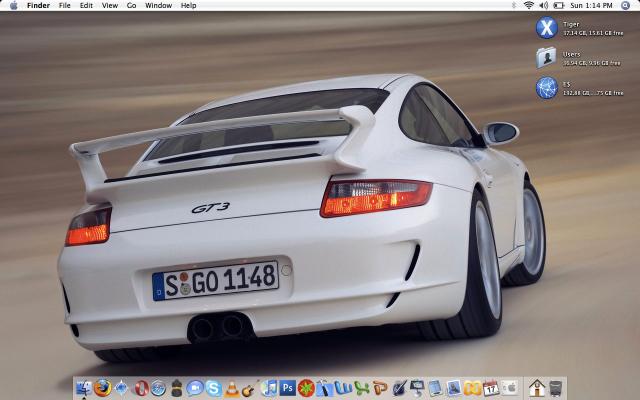Screen dimensions: 640x400
Task: Click the ES volume label
Action: 567,84
